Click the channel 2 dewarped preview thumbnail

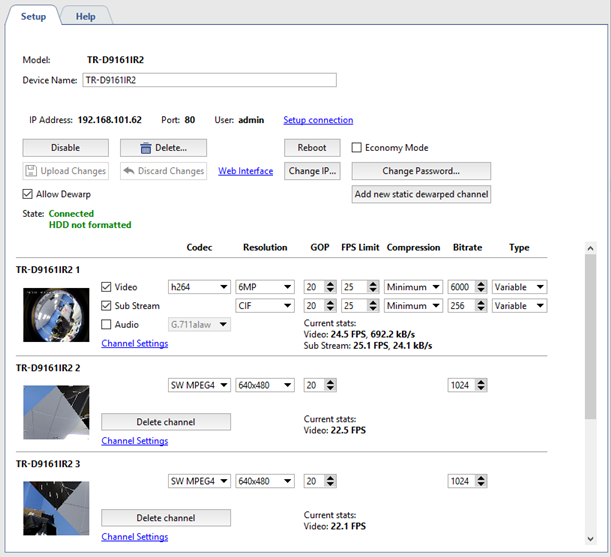pos(57,412)
